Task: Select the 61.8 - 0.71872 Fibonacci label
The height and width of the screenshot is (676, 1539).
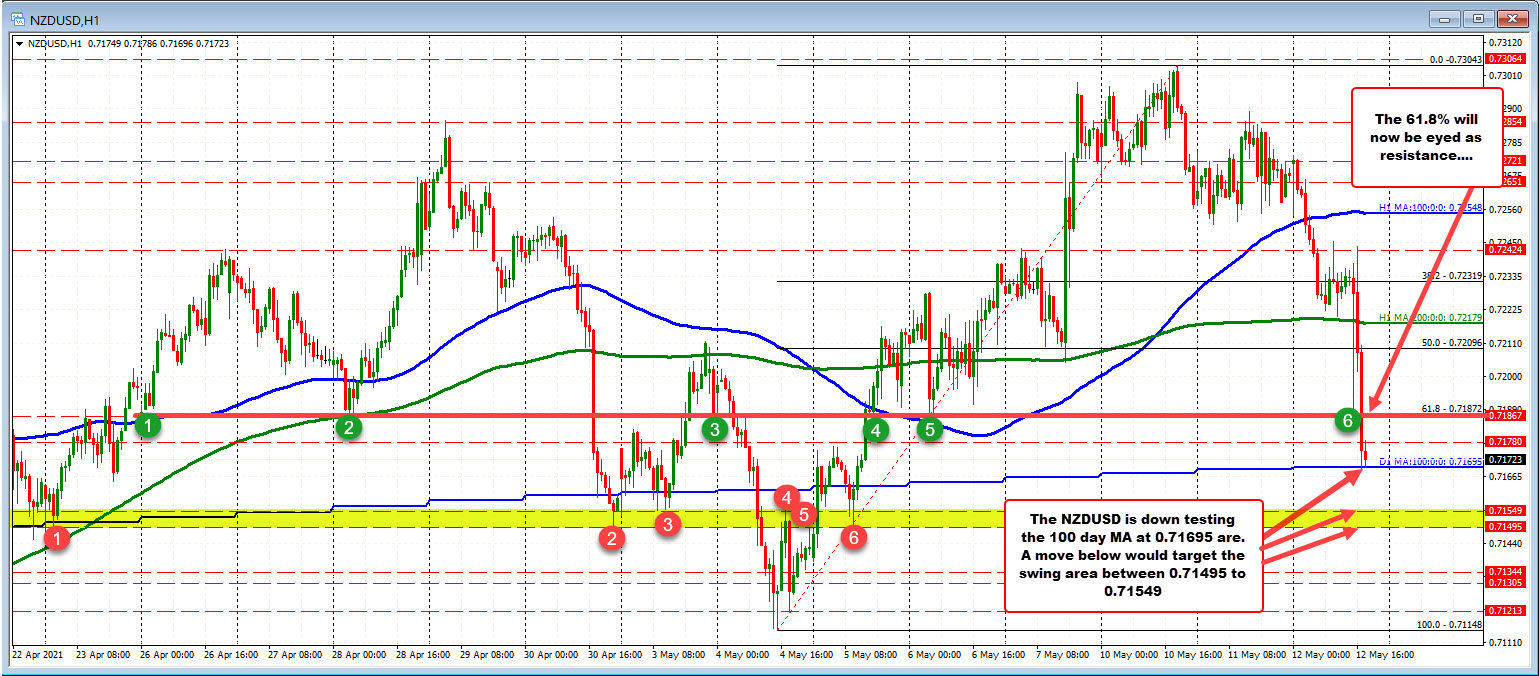Action: pos(1451,408)
